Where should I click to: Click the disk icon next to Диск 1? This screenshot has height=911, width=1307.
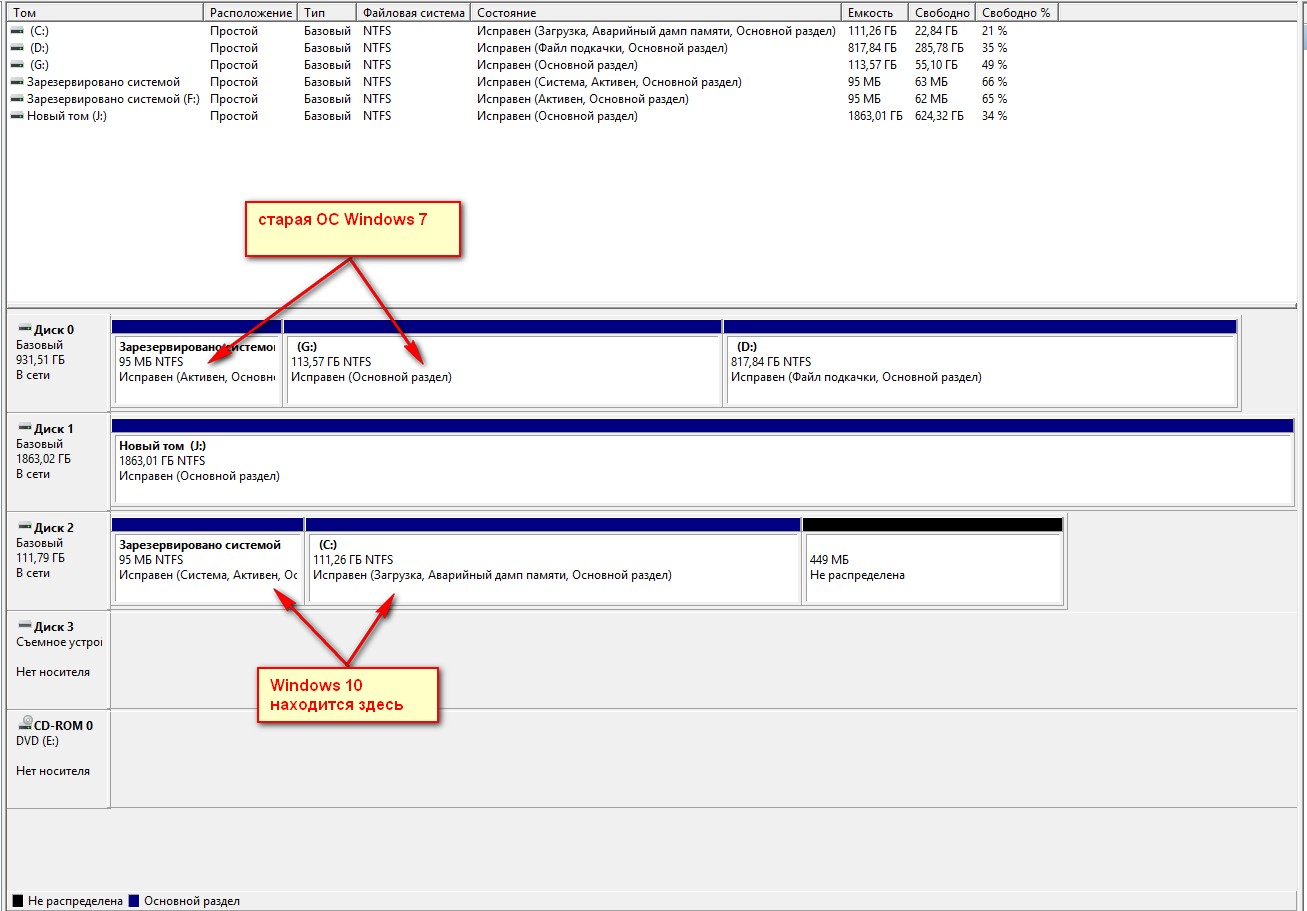(24, 428)
